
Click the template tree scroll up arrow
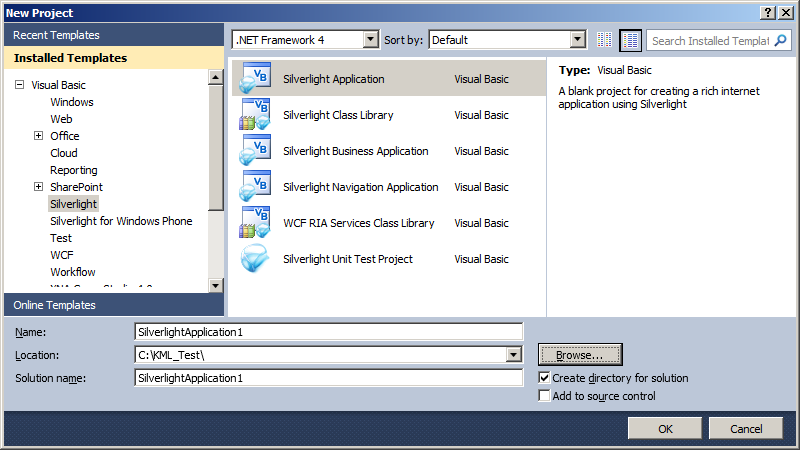pyautogui.click(x=216, y=78)
